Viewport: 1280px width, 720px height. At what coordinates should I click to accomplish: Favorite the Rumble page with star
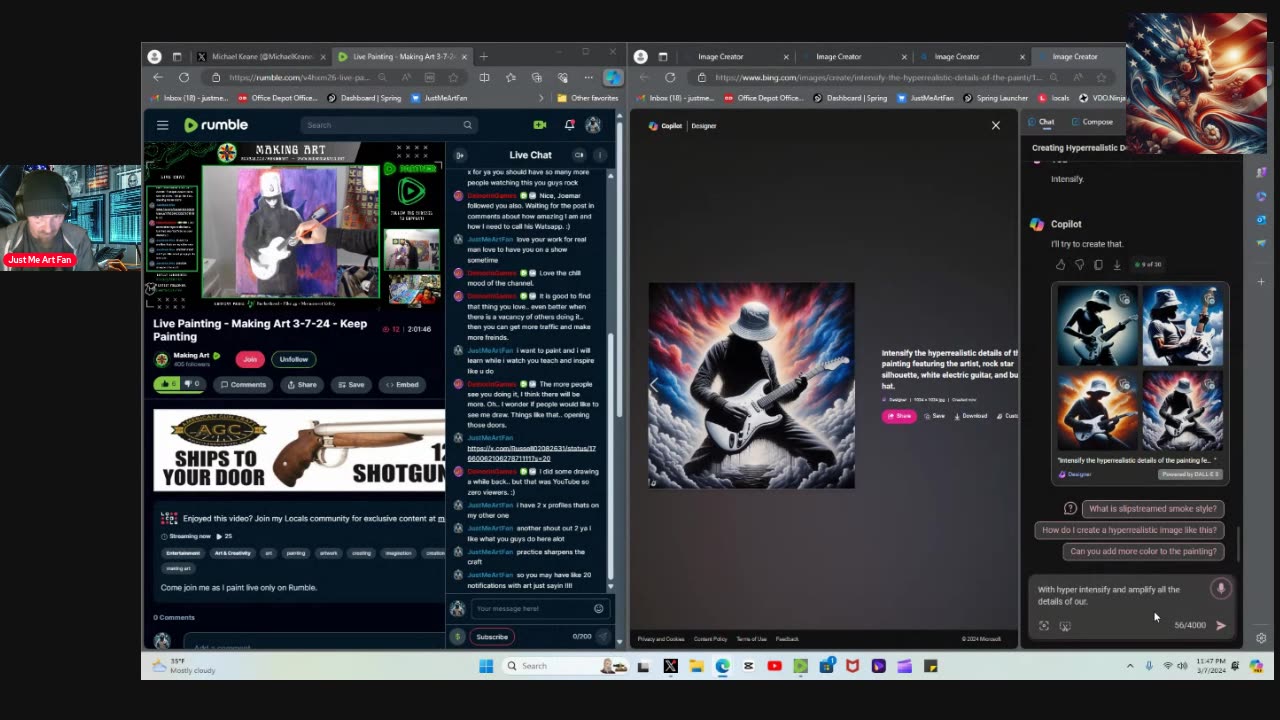click(x=453, y=77)
